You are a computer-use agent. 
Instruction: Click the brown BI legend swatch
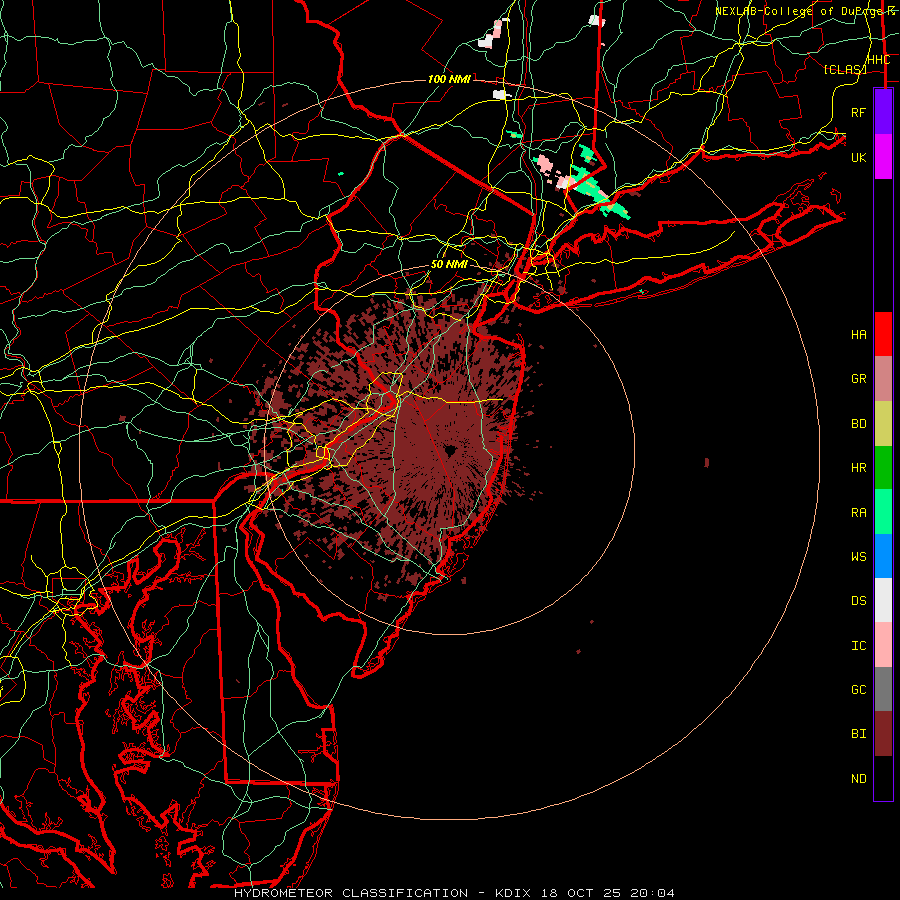pos(883,734)
